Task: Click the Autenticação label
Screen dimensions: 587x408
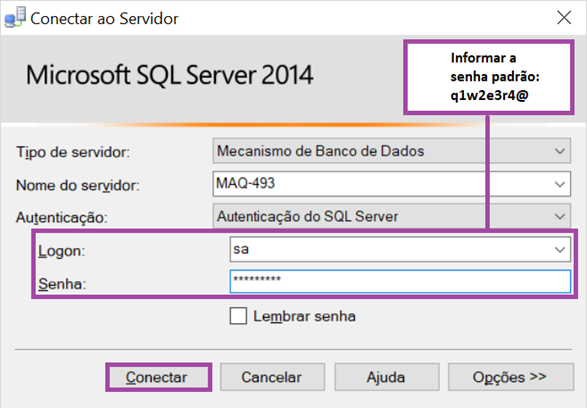Action: [x=61, y=217]
